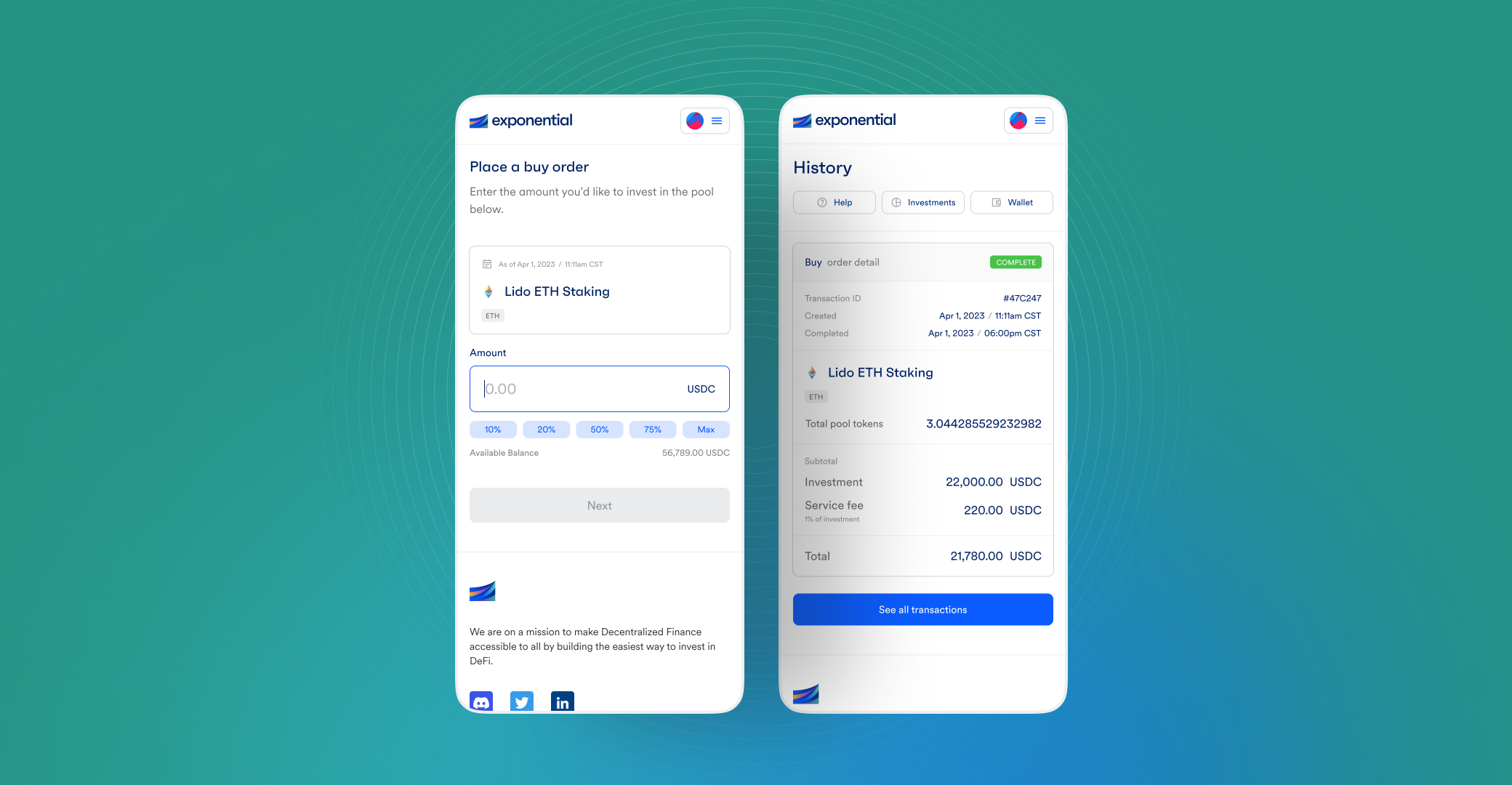The image size is (1512, 785).
Task: Click the COMPLETE status badge on order
Action: click(1015, 264)
